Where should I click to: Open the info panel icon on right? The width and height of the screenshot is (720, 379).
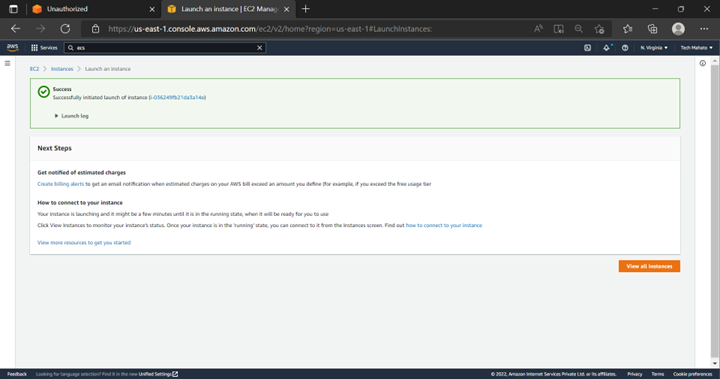click(703, 63)
